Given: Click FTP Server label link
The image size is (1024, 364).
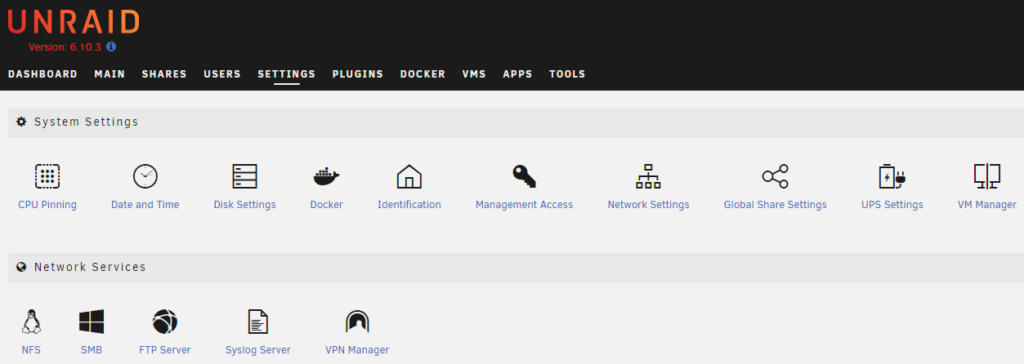Looking at the screenshot, I should click(x=165, y=350).
